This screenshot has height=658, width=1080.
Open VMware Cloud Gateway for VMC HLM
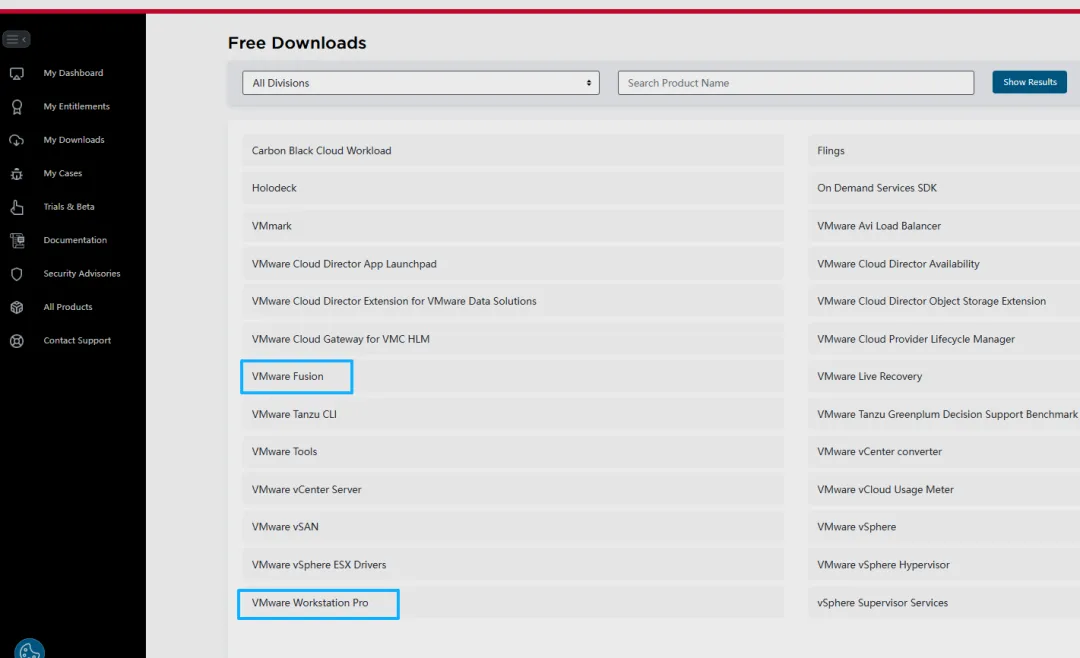pyautogui.click(x=513, y=339)
